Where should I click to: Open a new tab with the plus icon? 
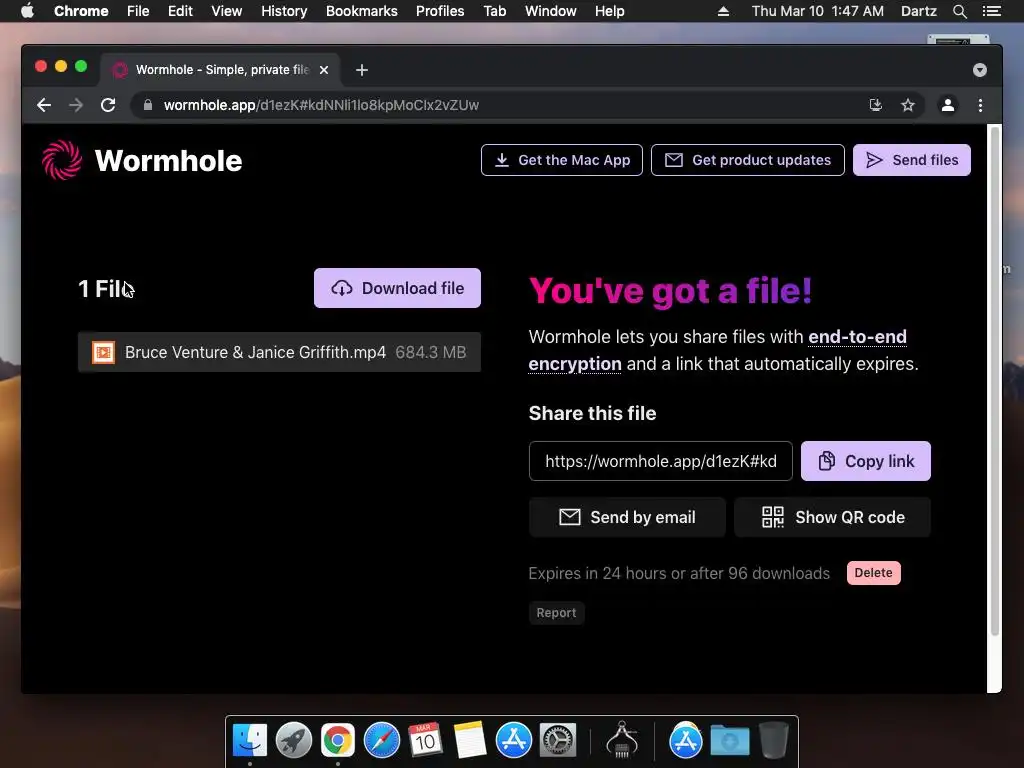click(x=362, y=70)
